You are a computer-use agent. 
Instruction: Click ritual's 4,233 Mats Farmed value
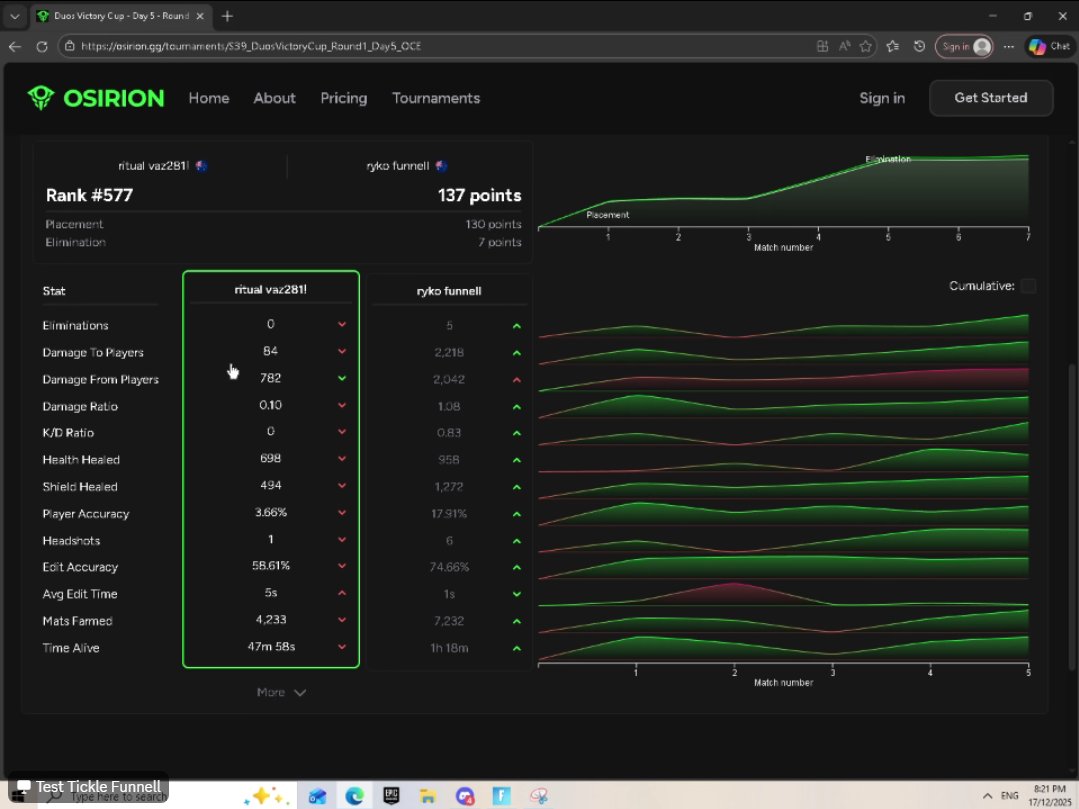[x=271, y=620]
